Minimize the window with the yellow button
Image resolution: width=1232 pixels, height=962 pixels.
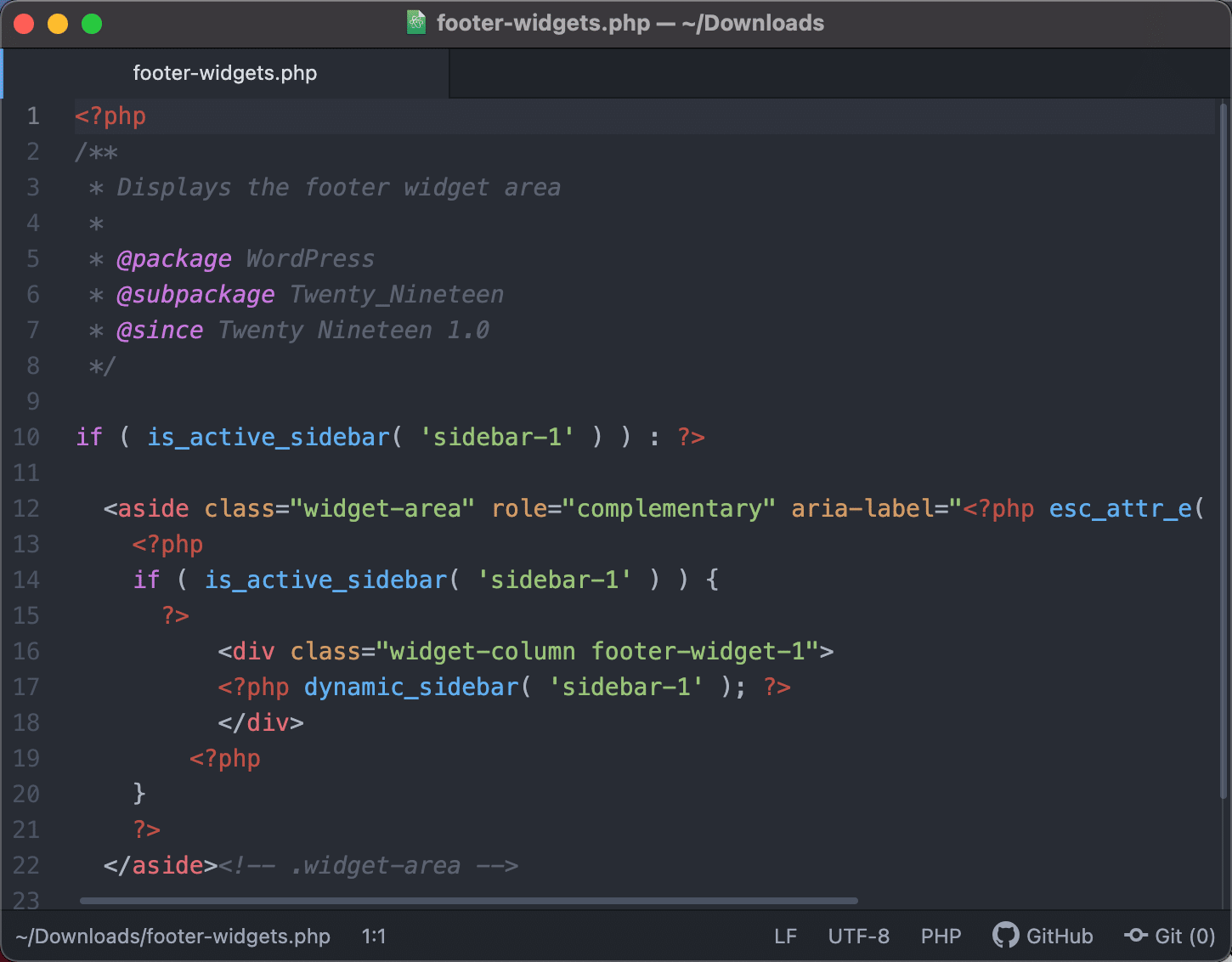(58, 24)
